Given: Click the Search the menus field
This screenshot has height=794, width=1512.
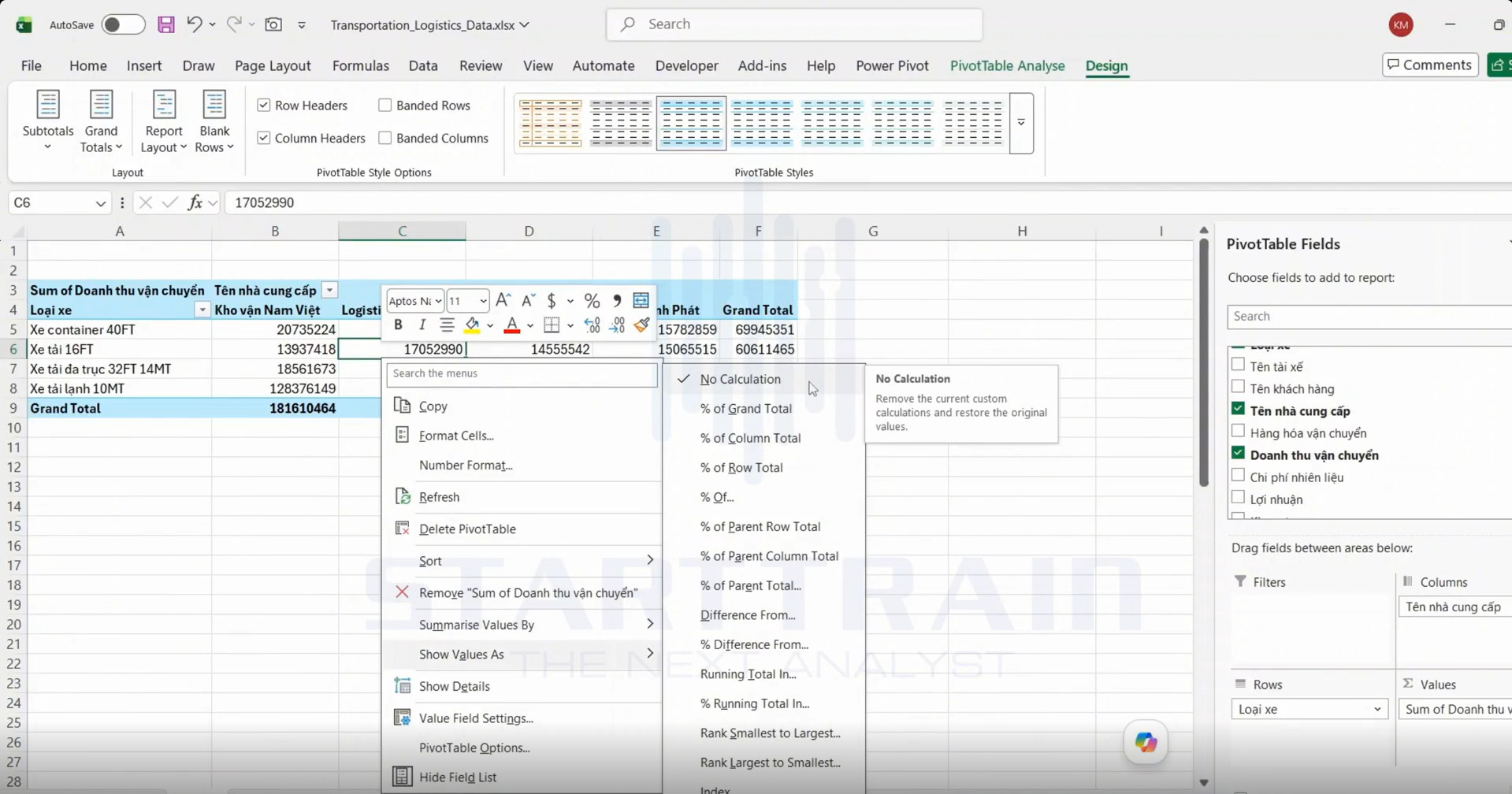Looking at the screenshot, I should 522,373.
